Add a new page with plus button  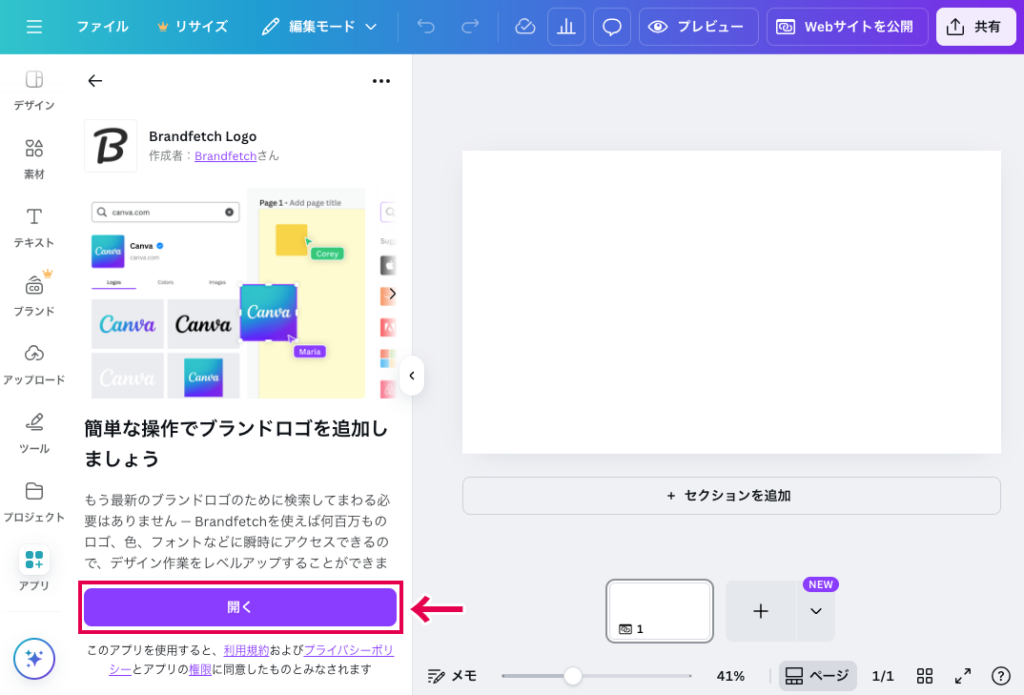pyautogui.click(x=761, y=611)
